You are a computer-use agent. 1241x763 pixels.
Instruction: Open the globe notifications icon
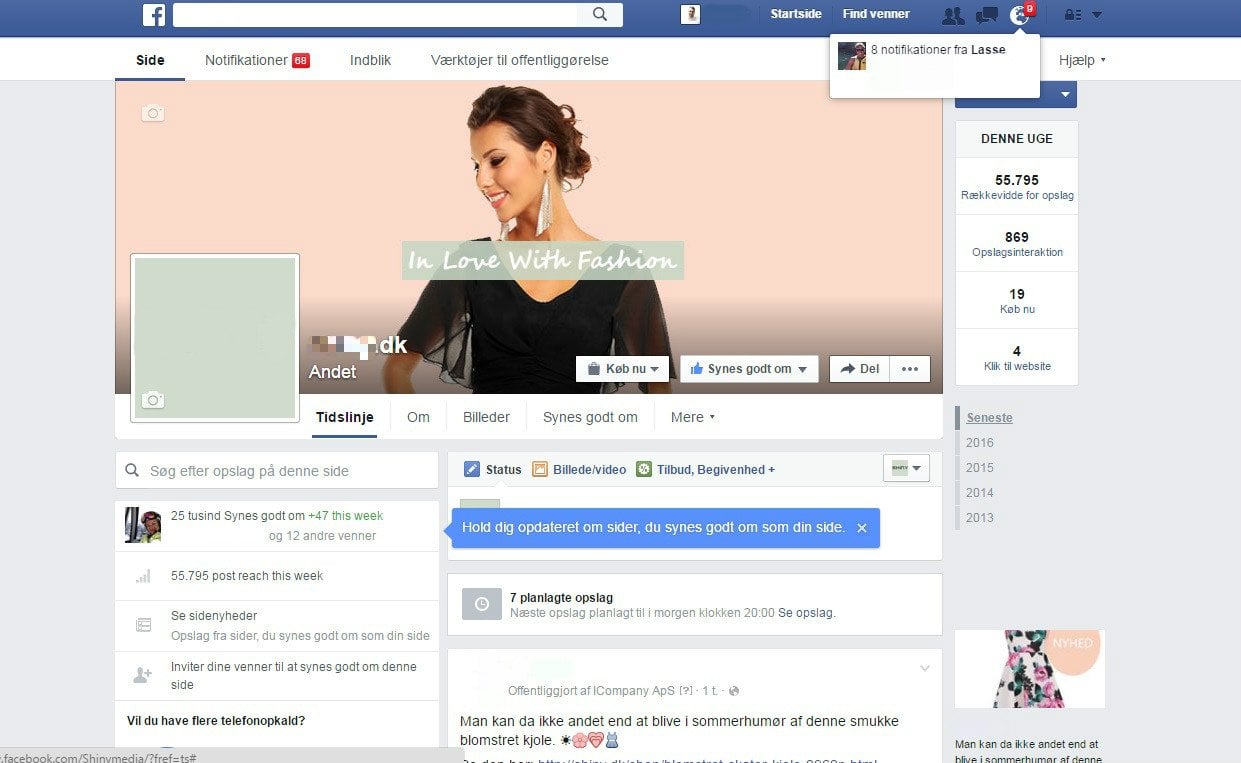pyautogui.click(x=1019, y=15)
